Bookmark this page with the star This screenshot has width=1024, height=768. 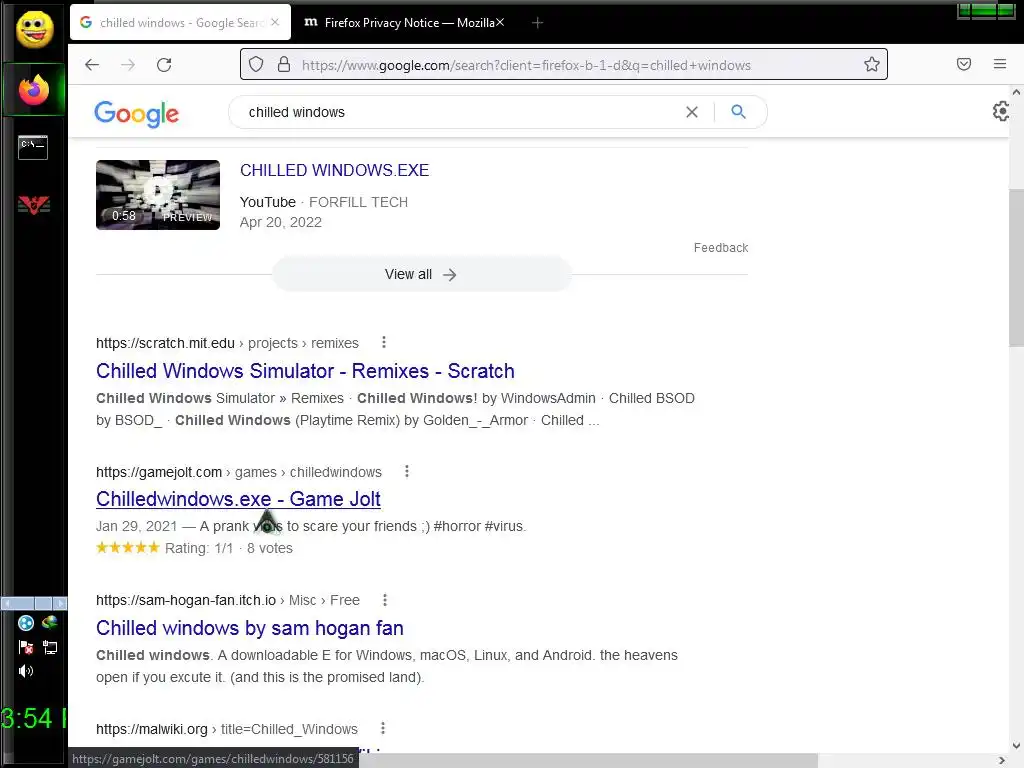(871, 65)
